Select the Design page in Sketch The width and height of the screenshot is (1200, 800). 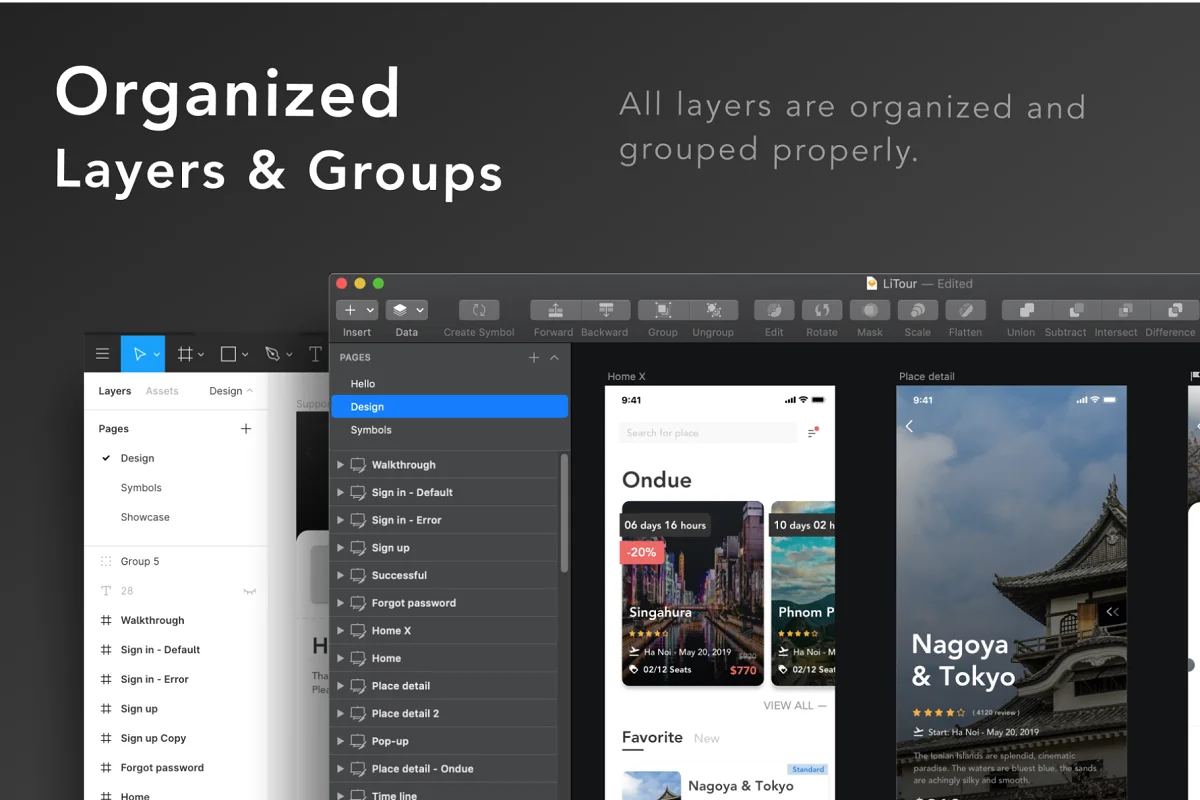(x=449, y=407)
